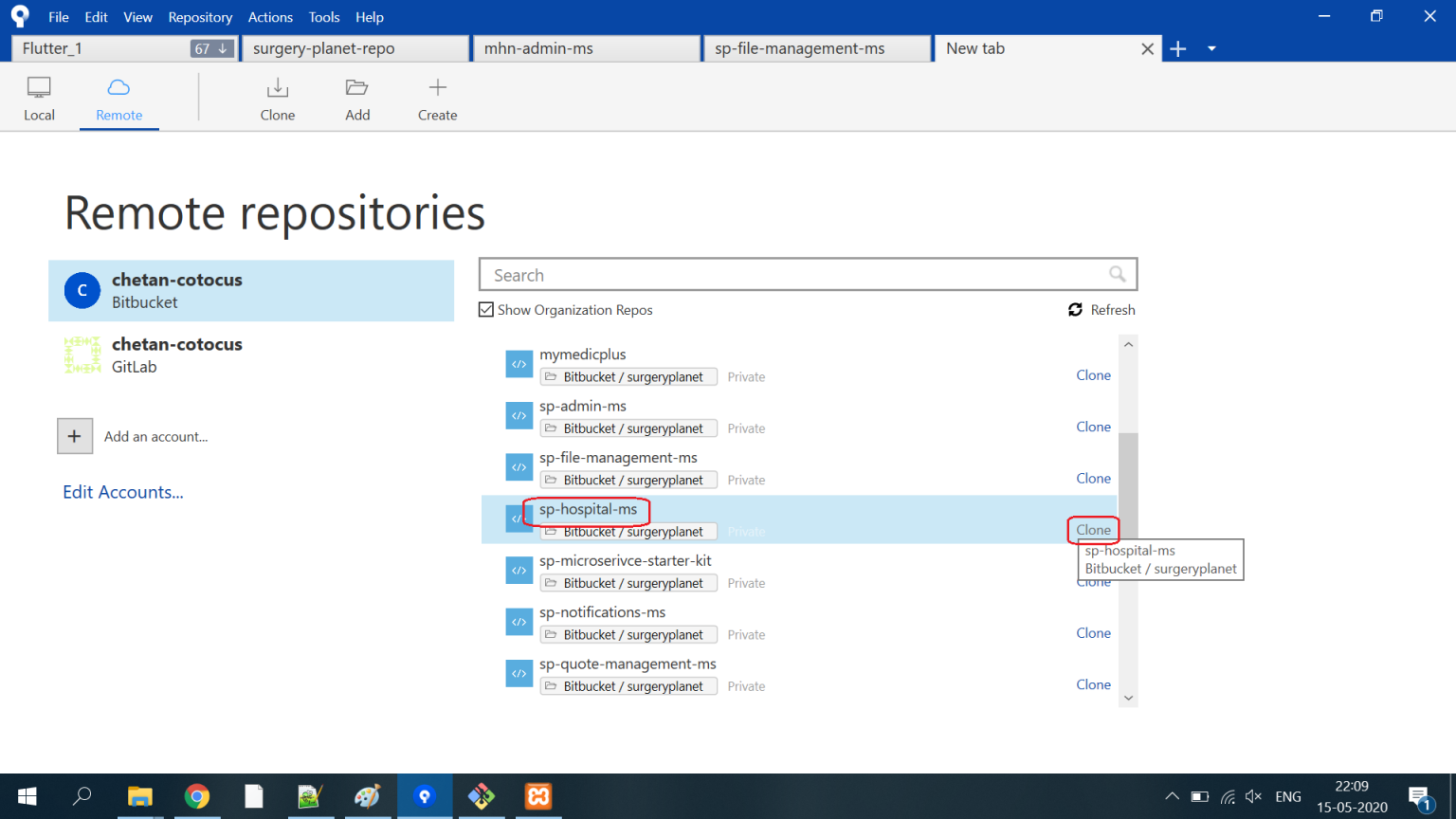Click the Add an account plus icon
The image size is (1456, 819).
pos(75,436)
